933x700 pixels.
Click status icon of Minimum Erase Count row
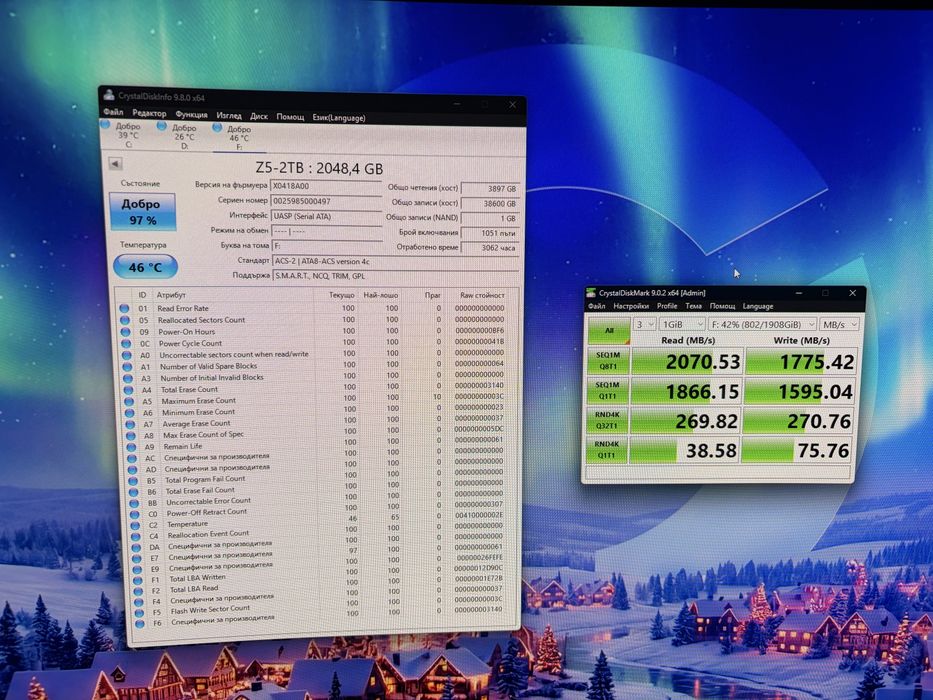130,412
